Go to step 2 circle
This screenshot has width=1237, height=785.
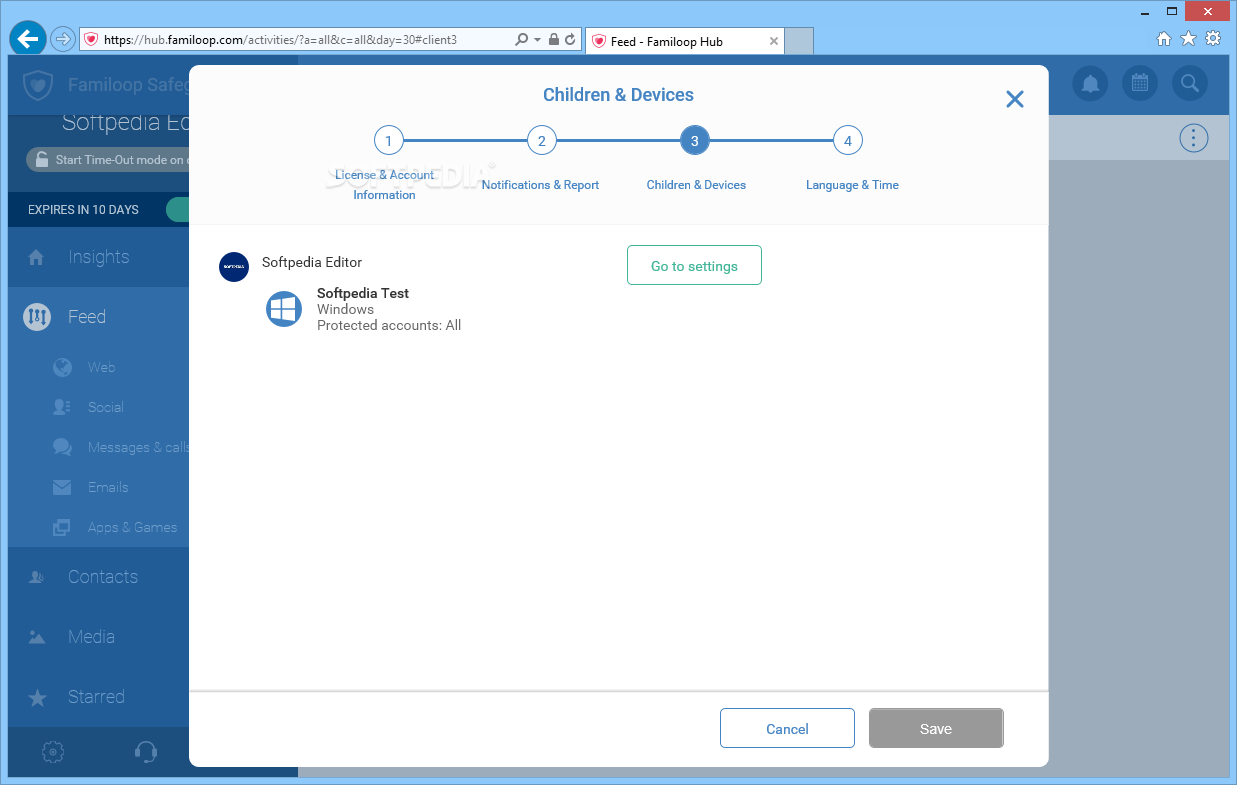click(541, 141)
